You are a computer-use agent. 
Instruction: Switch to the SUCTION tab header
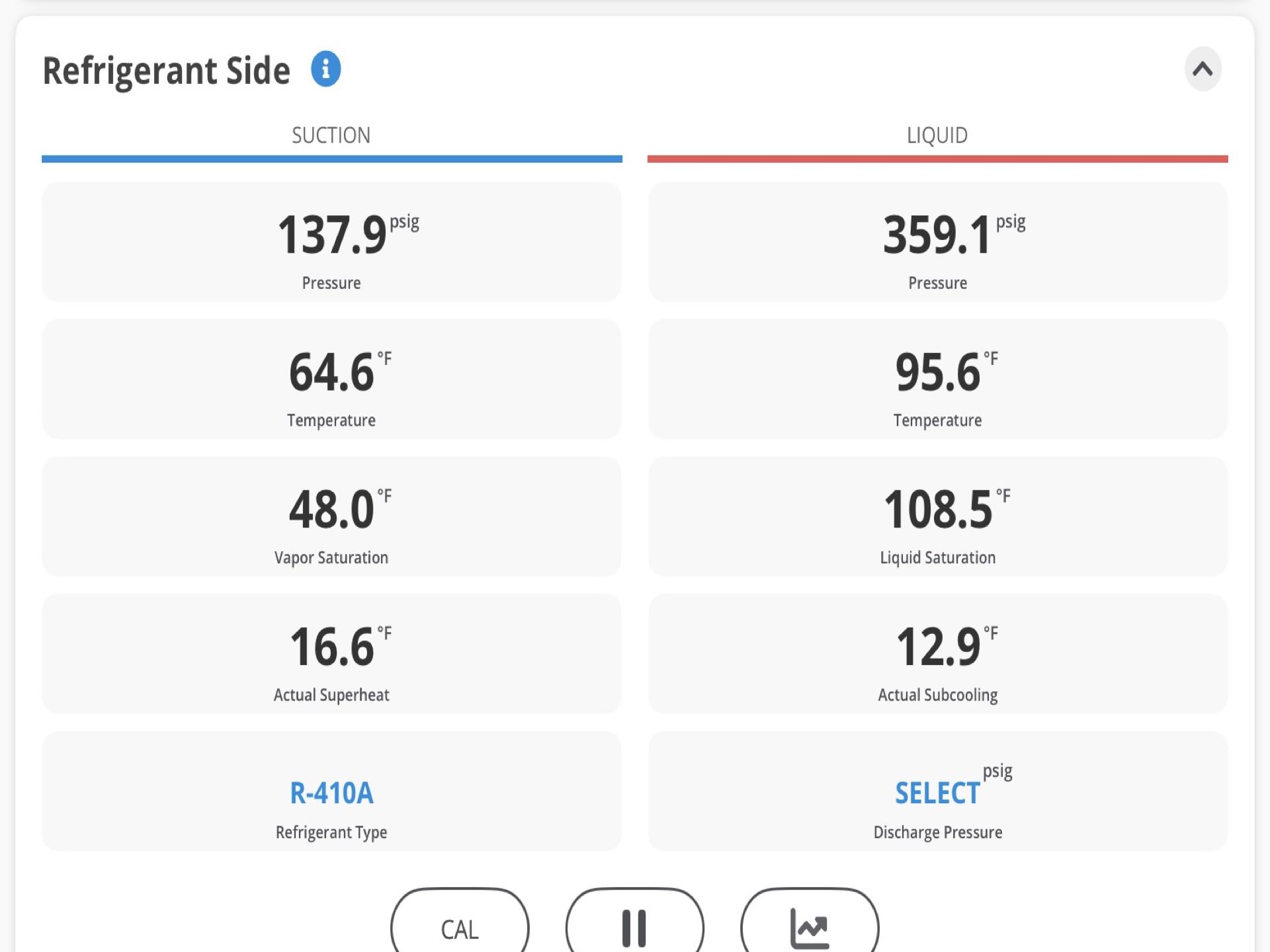(331, 135)
